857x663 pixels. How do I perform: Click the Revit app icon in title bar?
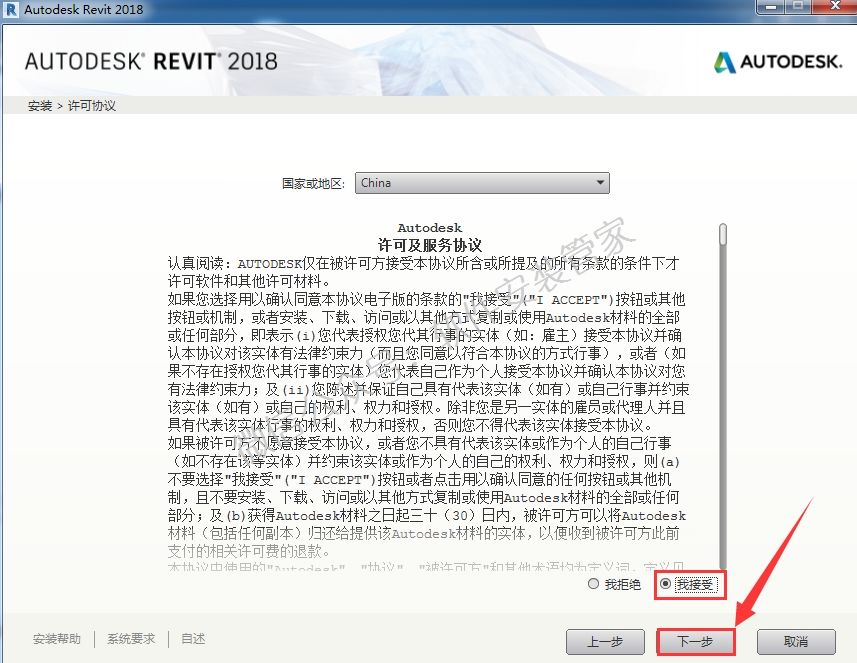[x=12, y=9]
